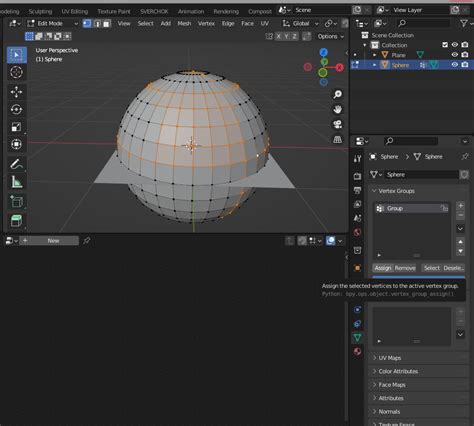This screenshot has height=426, width=474.
Task: Click the Sphere mesh name field
Action: click(422, 175)
